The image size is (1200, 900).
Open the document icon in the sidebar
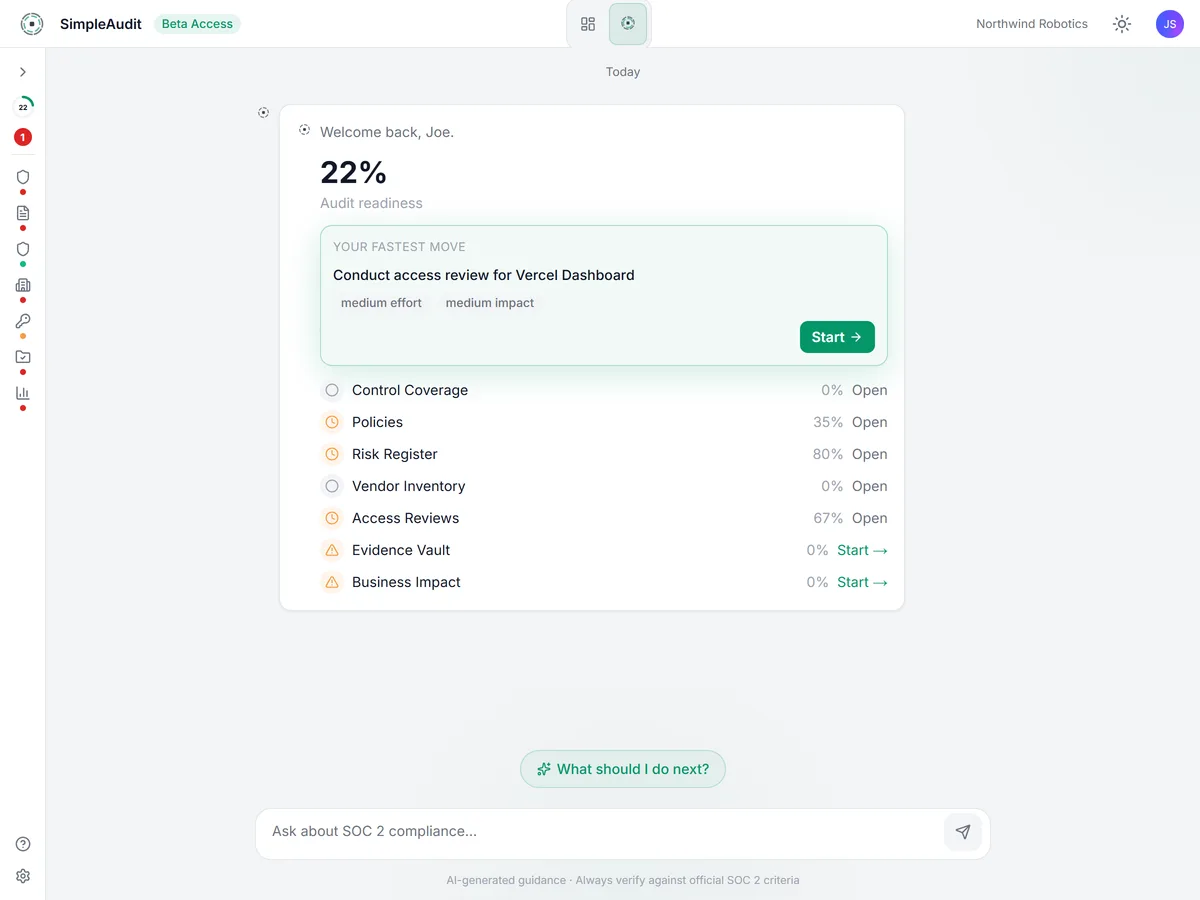23,213
